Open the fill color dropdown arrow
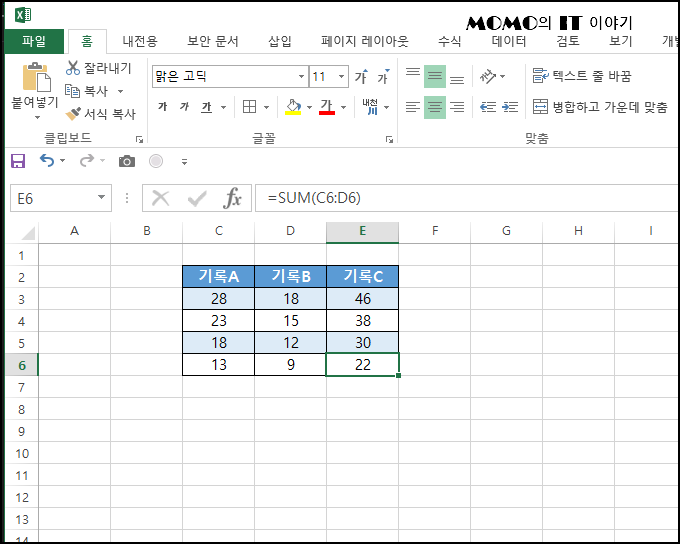The height and width of the screenshot is (544, 680). pos(309,107)
